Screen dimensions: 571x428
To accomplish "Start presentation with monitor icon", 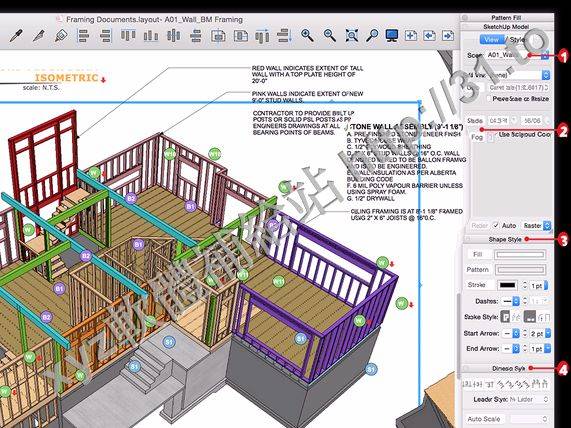I will pyautogui.click(x=391, y=36).
